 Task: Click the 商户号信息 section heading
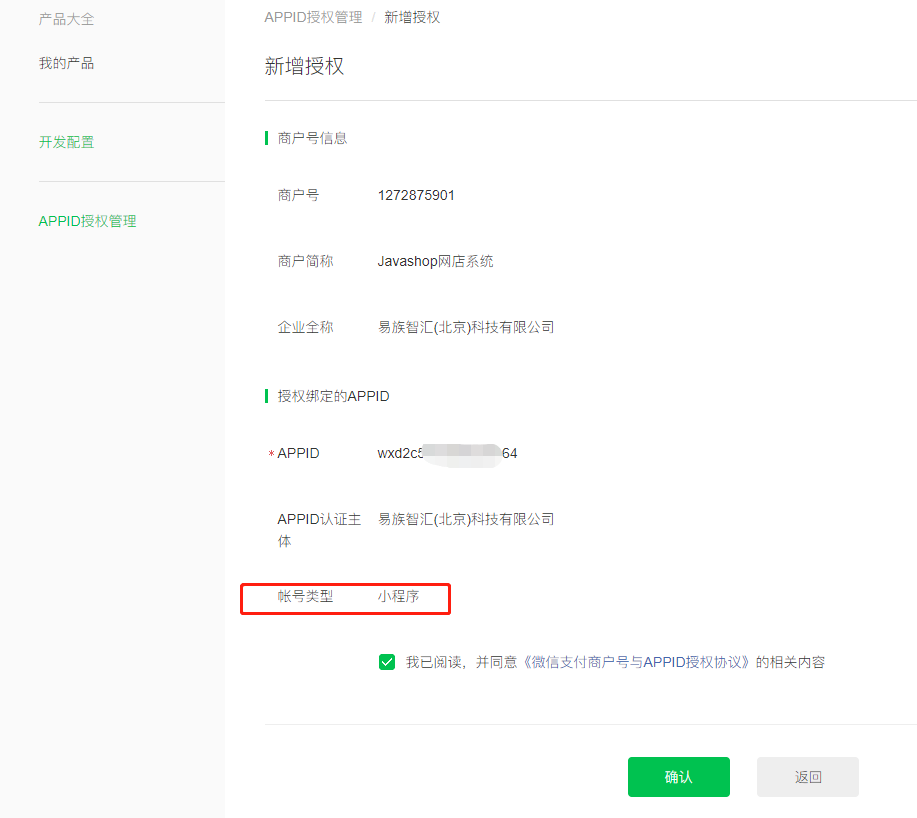pos(312,139)
